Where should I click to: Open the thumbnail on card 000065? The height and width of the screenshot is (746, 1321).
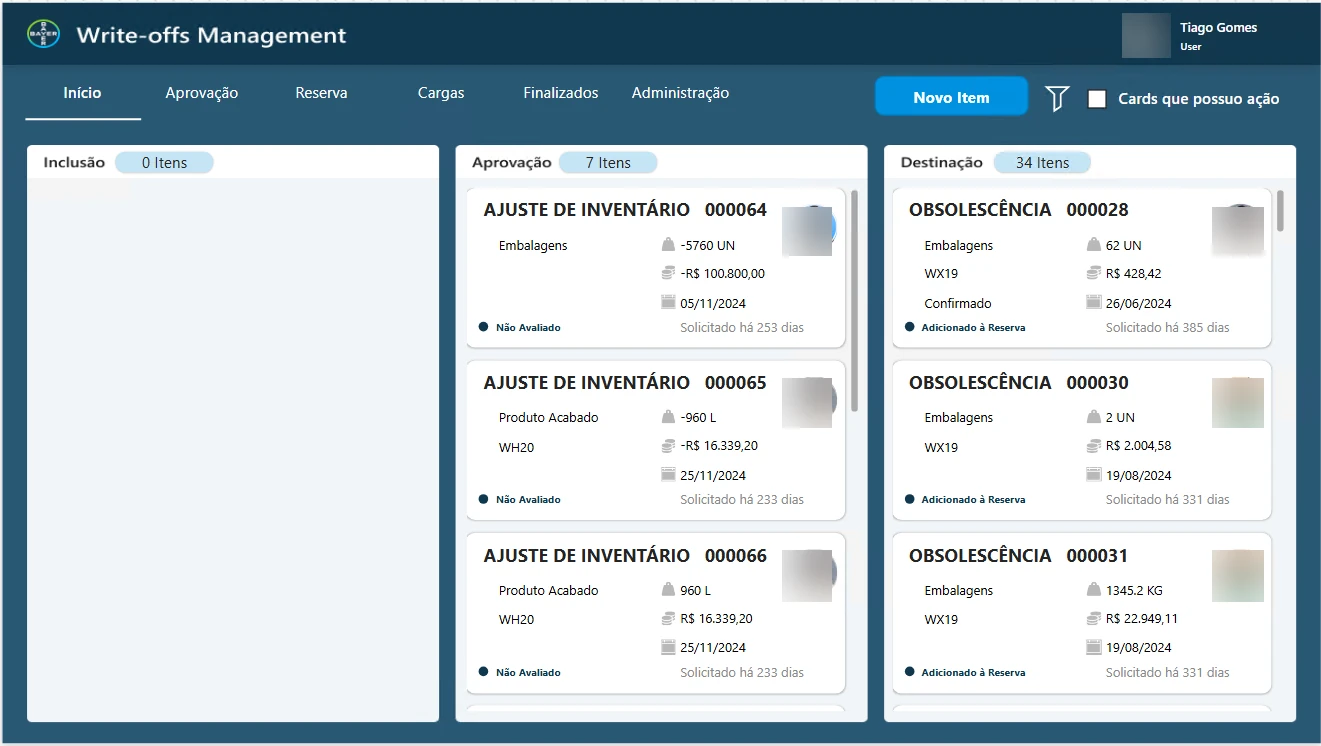807,403
